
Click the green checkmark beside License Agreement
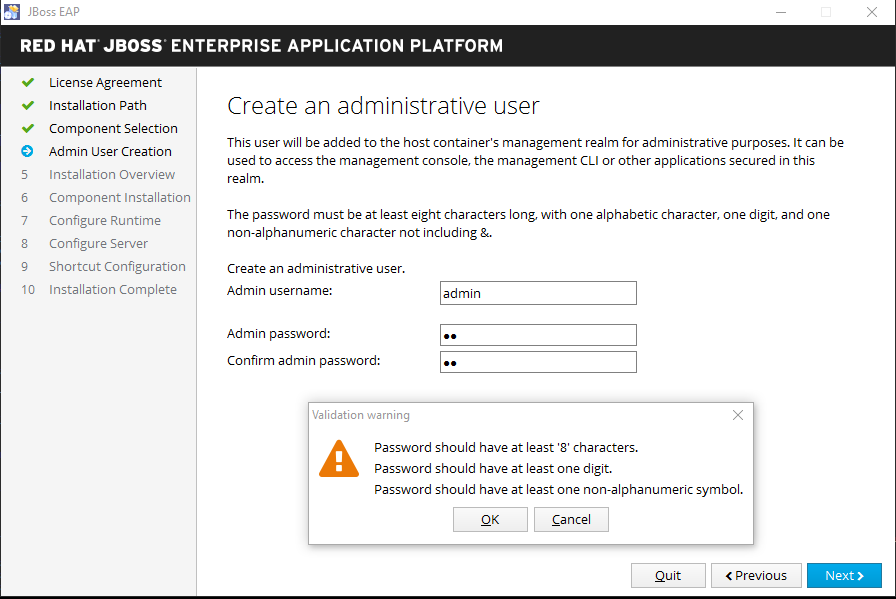click(x=27, y=83)
